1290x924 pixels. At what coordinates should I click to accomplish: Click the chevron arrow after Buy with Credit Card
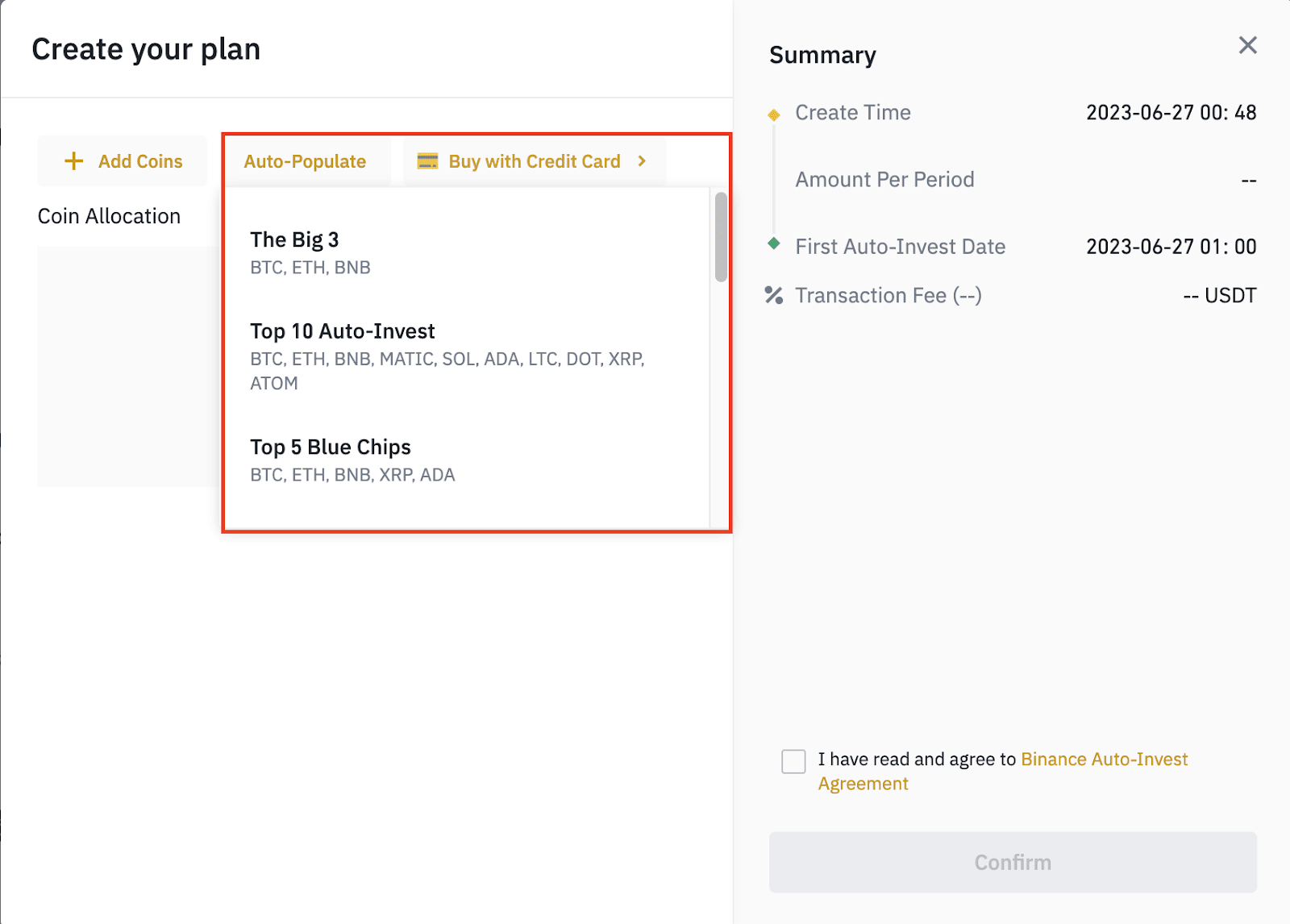coord(642,161)
